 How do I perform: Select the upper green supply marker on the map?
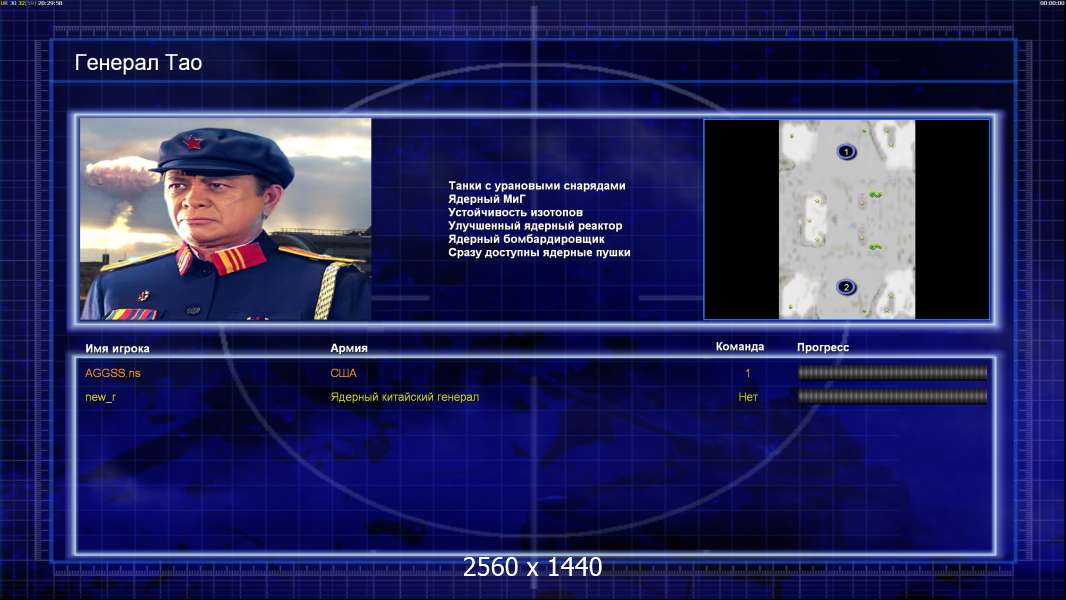(875, 195)
